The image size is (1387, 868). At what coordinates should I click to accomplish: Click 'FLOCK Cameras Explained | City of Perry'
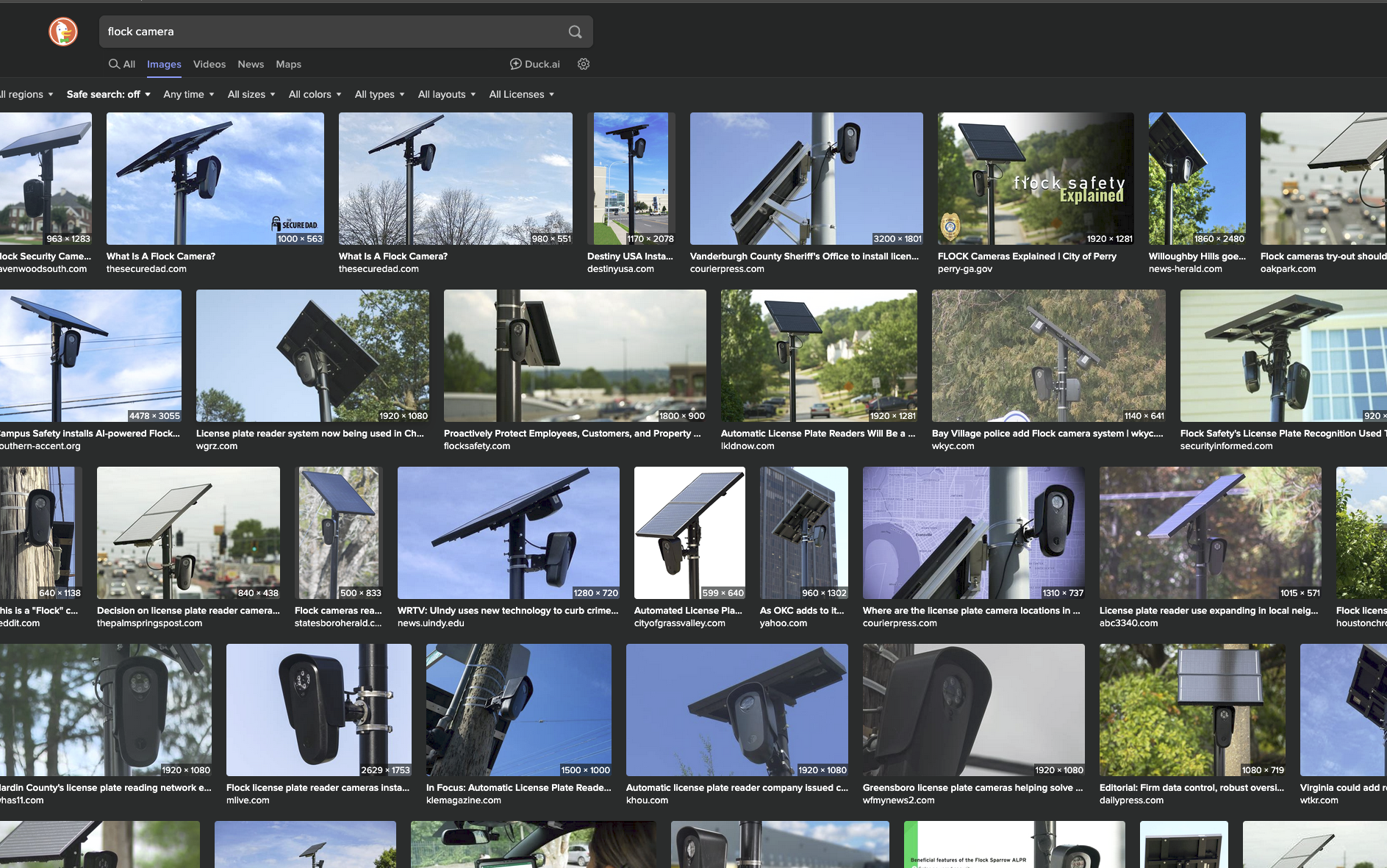point(1027,257)
